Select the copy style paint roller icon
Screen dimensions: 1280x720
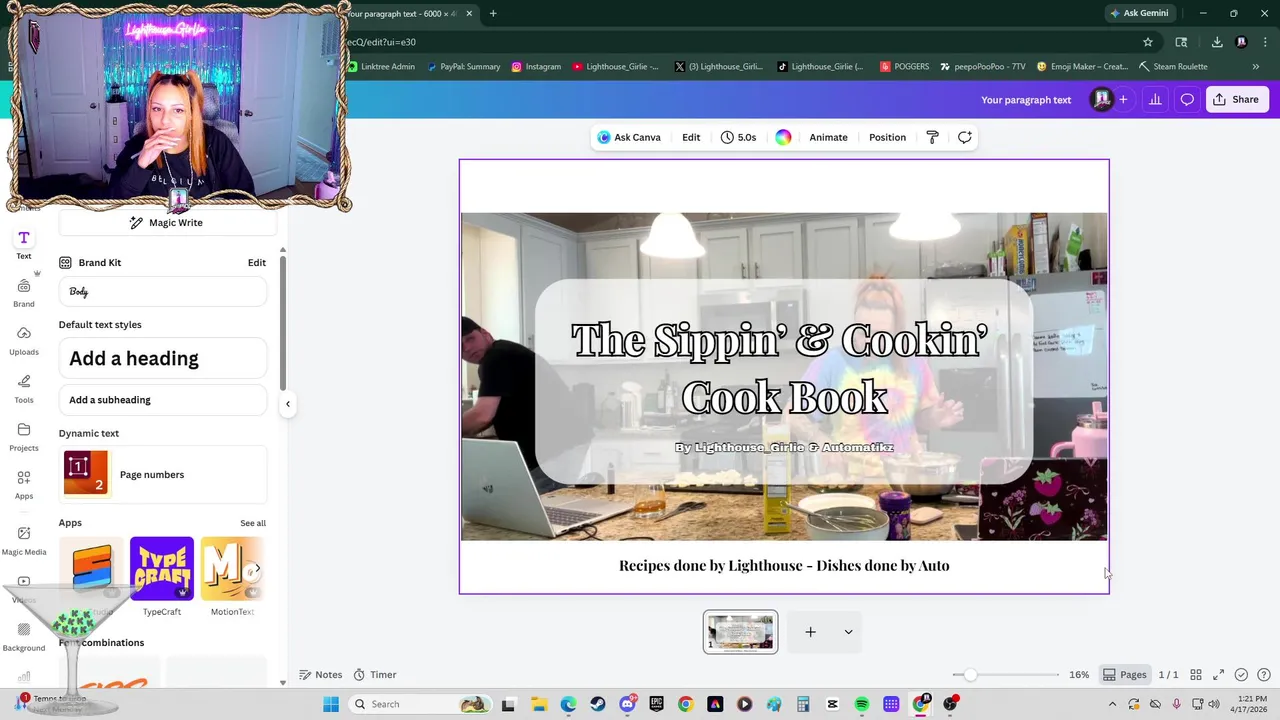tap(932, 138)
